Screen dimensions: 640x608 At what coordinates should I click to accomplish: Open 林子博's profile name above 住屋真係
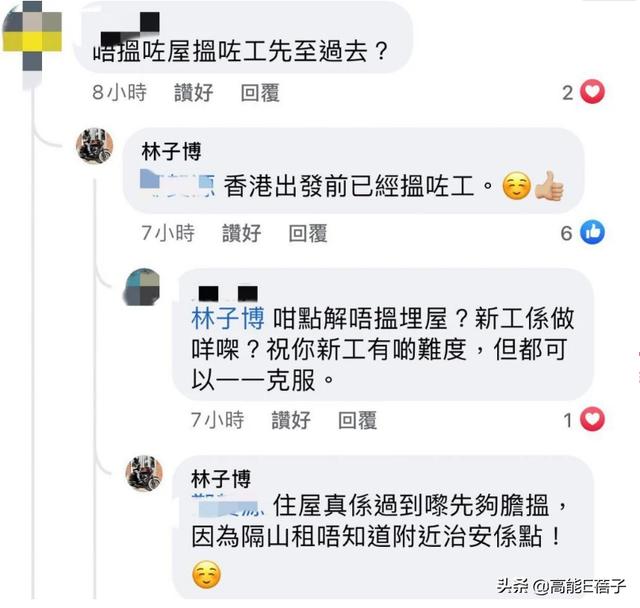pos(221,479)
